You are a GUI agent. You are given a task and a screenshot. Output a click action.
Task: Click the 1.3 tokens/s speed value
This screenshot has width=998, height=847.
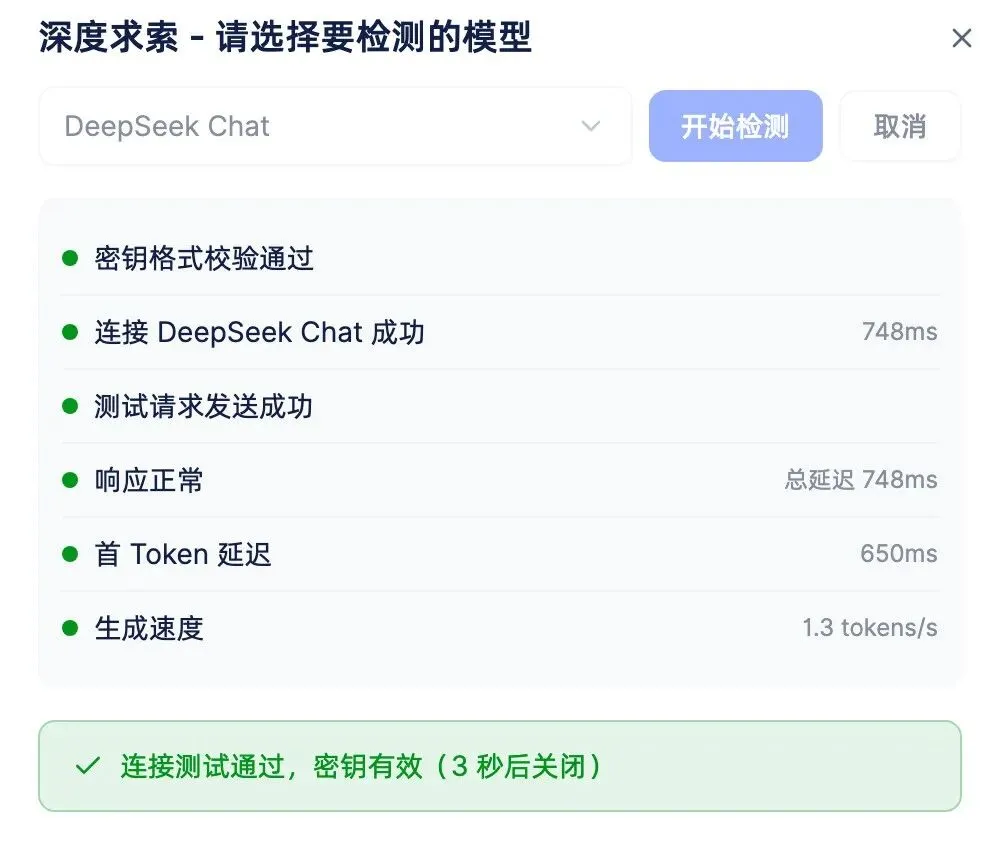869,627
